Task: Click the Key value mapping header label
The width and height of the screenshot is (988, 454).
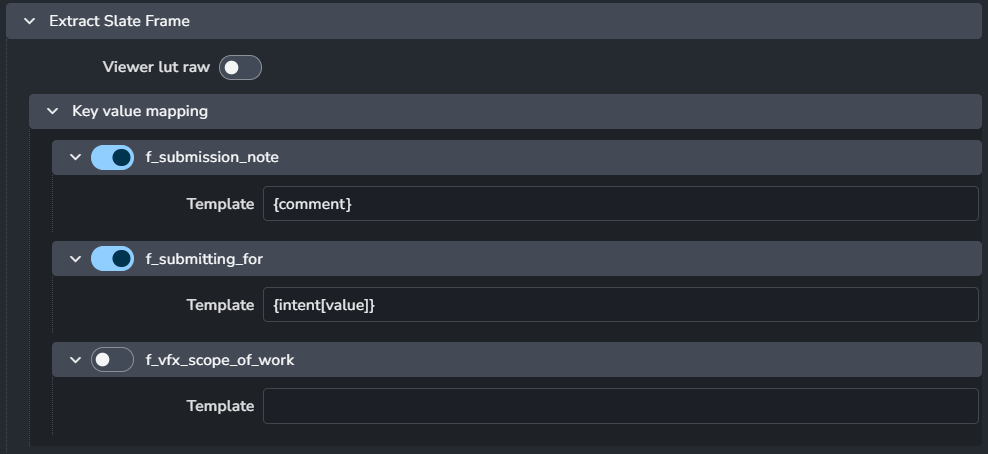Action: tap(140, 111)
